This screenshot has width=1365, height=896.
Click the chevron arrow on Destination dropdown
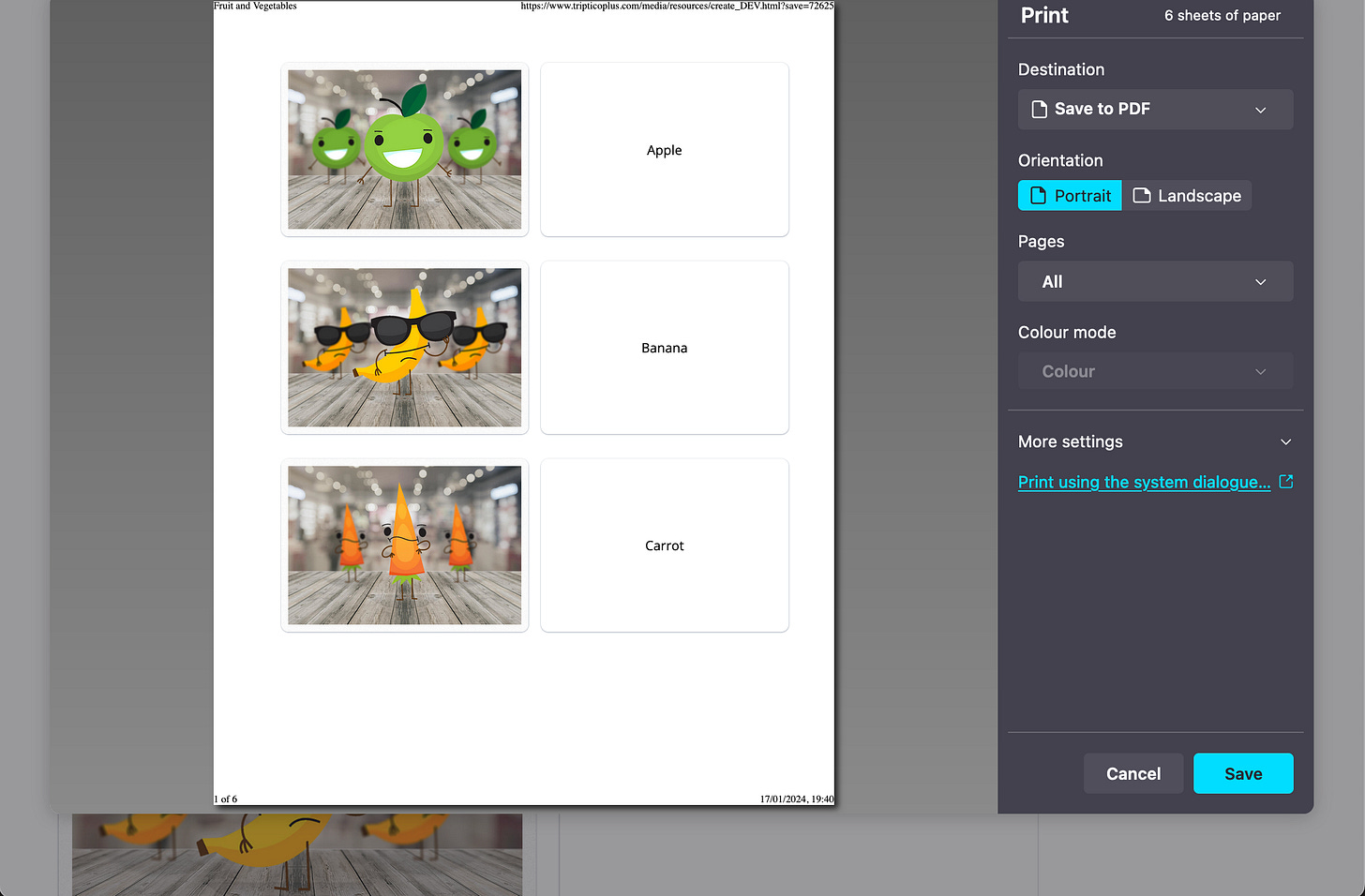(1261, 110)
